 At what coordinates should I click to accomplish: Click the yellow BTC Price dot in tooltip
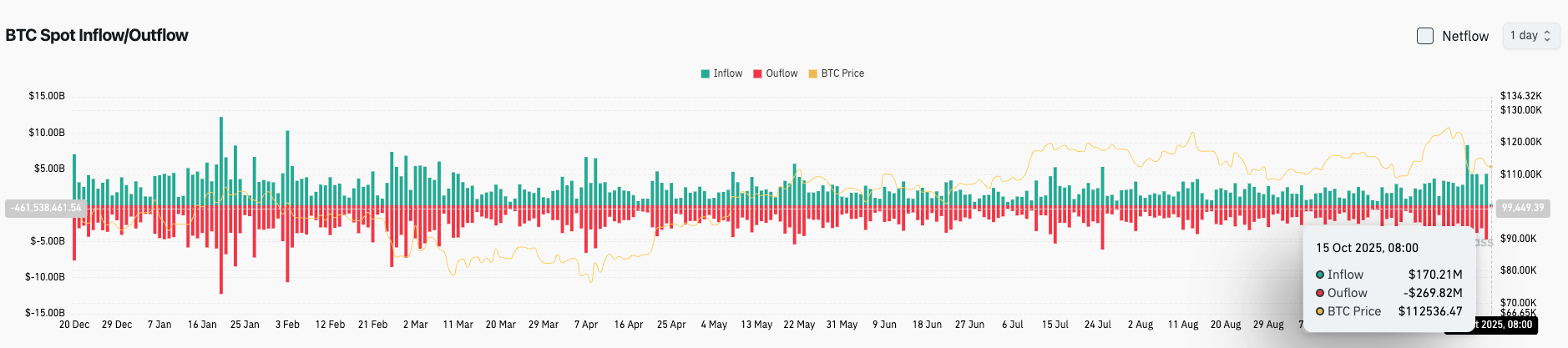(1320, 311)
